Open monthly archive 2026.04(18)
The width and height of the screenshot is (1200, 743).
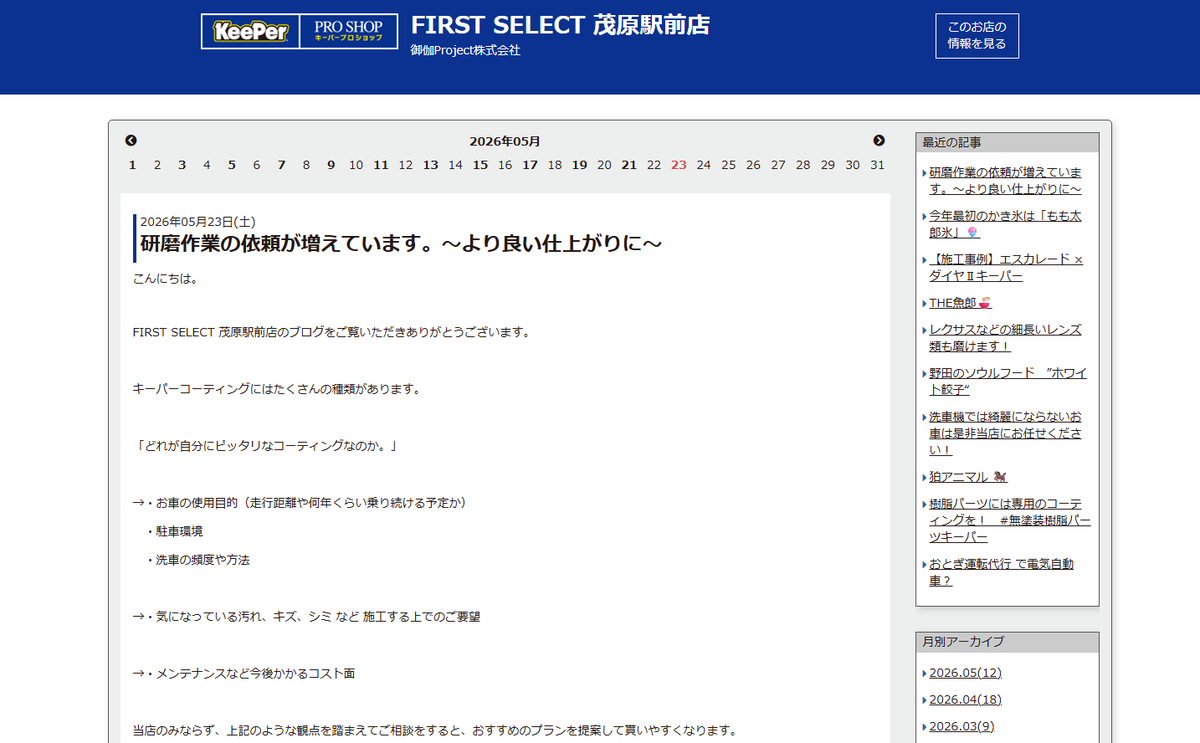pyautogui.click(x=965, y=700)
